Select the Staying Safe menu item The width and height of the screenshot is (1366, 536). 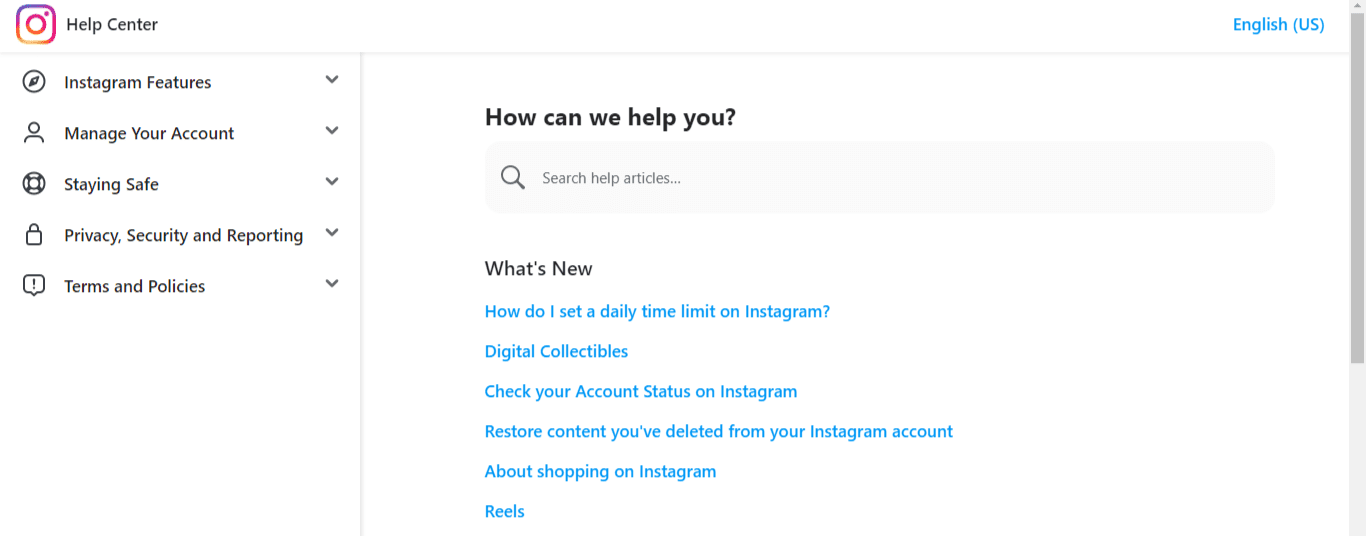pyautogui.click(x=111, y=185)
